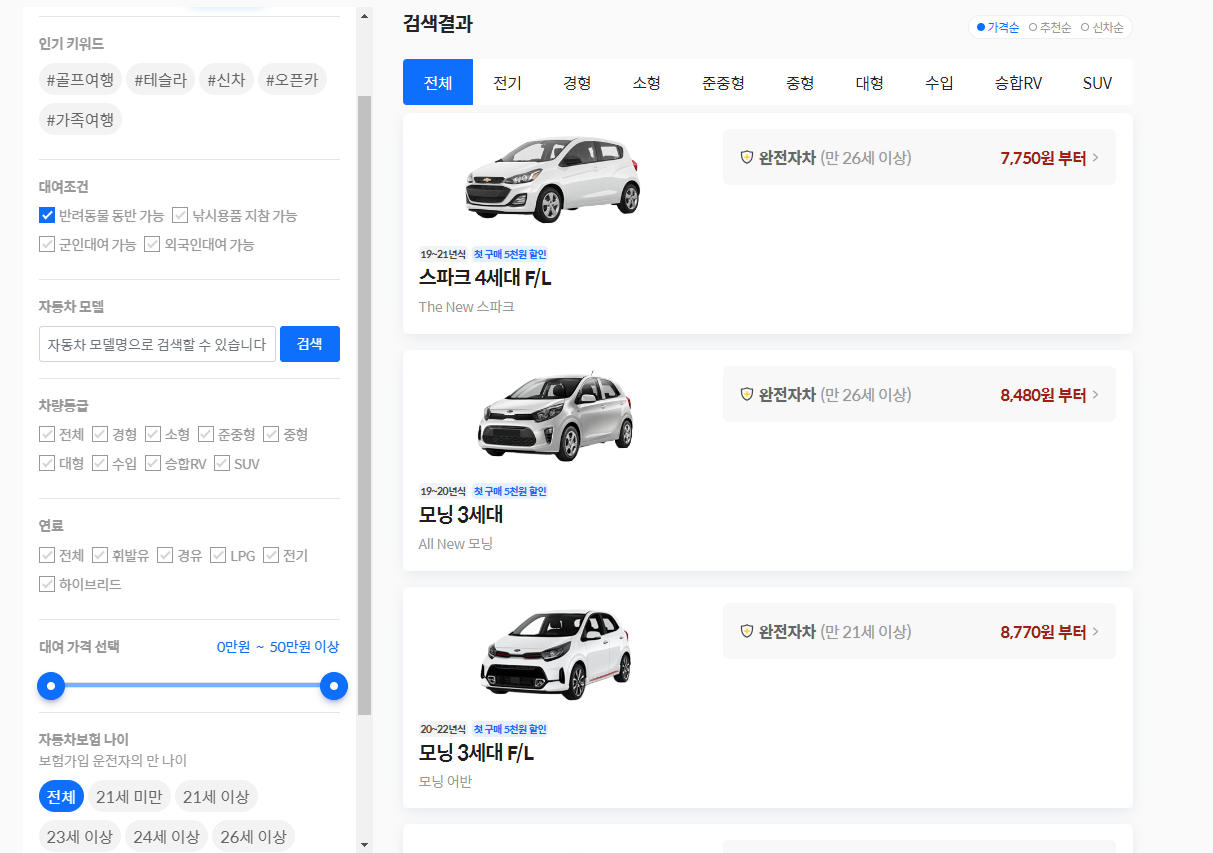The width and height of the screenshot is (1213, 853).
Task: Check the 하이브리드 fuel checkbox
Action: (x=46, y=583)
